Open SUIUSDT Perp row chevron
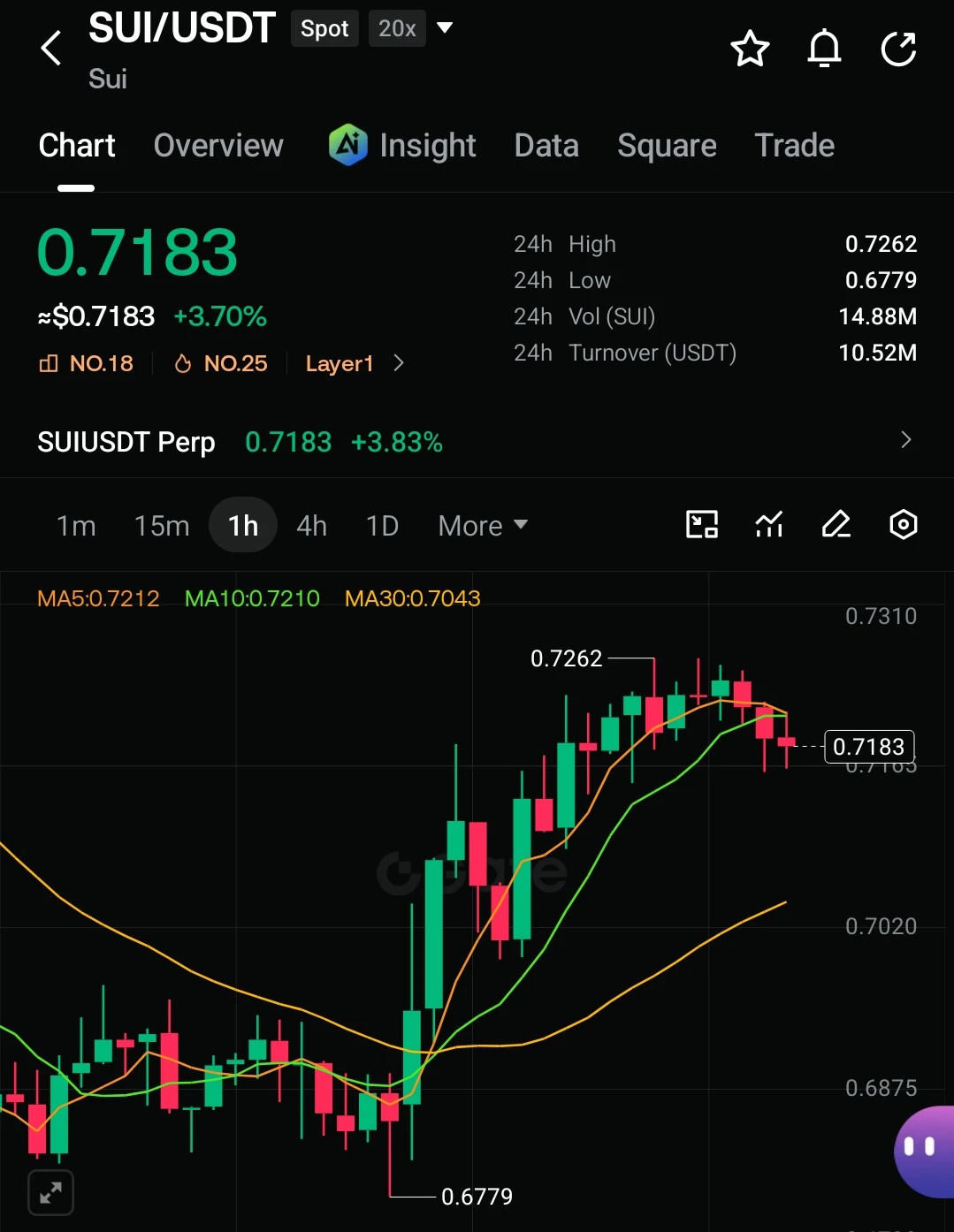The height and width of the screenshot is (1232, 954). [x=905, y=440]
